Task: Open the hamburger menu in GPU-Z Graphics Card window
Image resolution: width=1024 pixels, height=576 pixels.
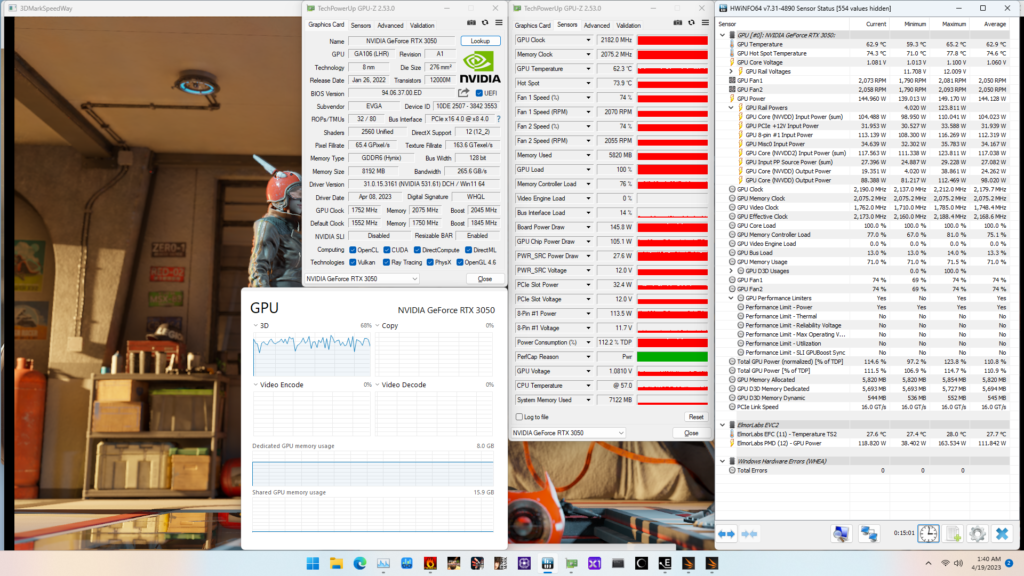Action: pos(499,23)
